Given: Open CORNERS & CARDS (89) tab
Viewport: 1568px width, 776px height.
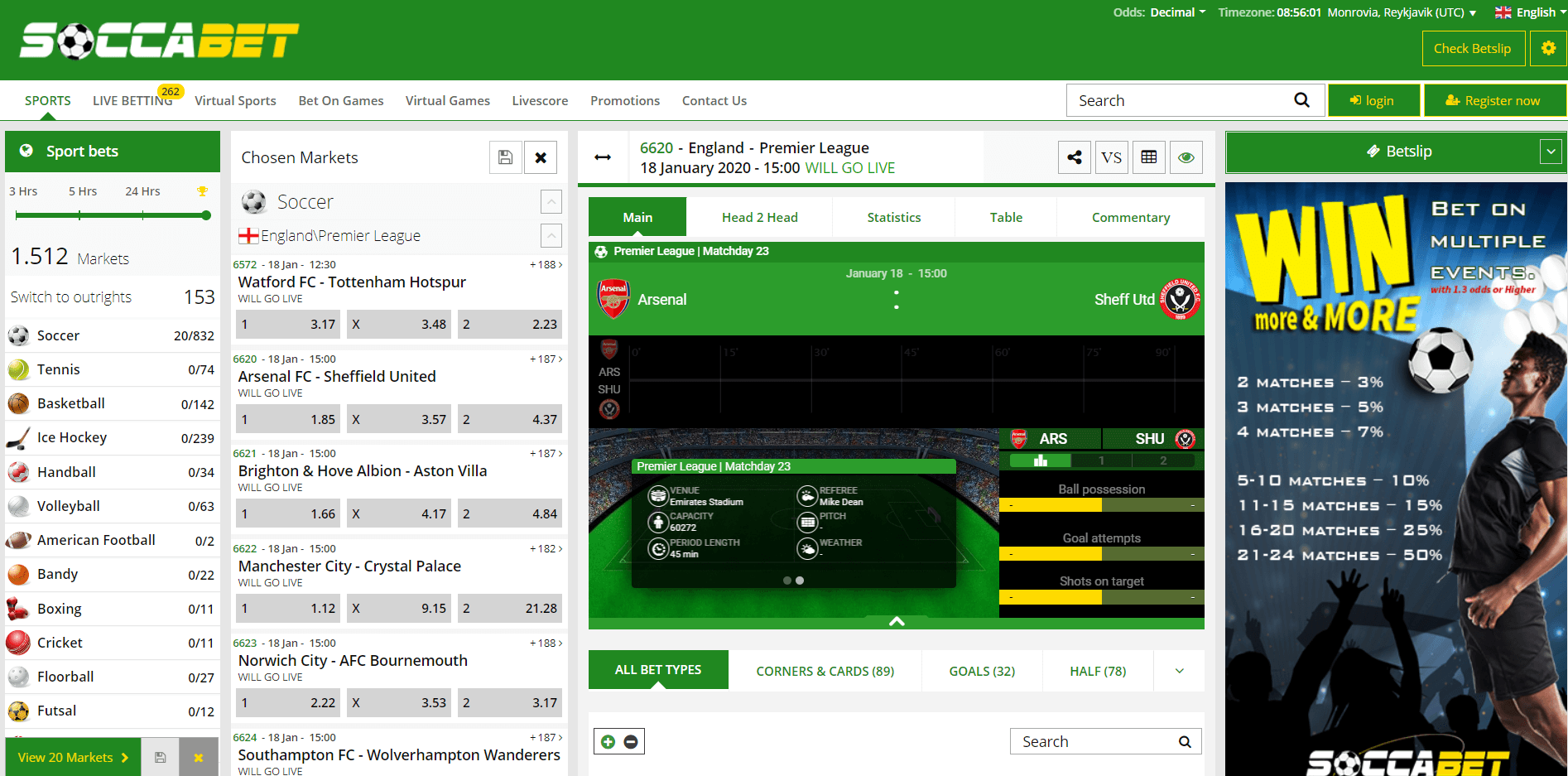Looking at the screenshot, I should click(825, 671).
